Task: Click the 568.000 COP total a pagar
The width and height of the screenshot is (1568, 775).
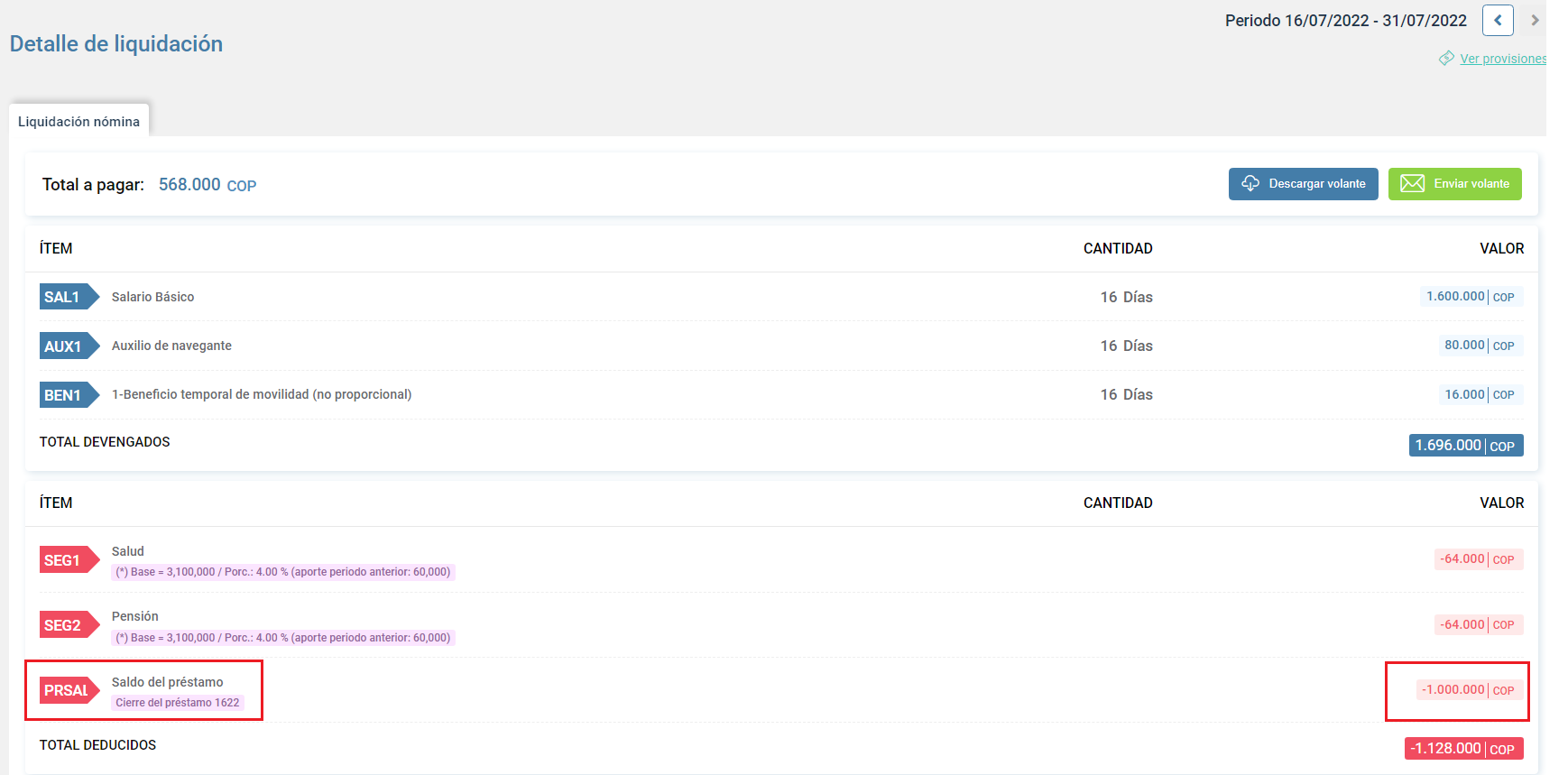Action: (x=208, y=184)
